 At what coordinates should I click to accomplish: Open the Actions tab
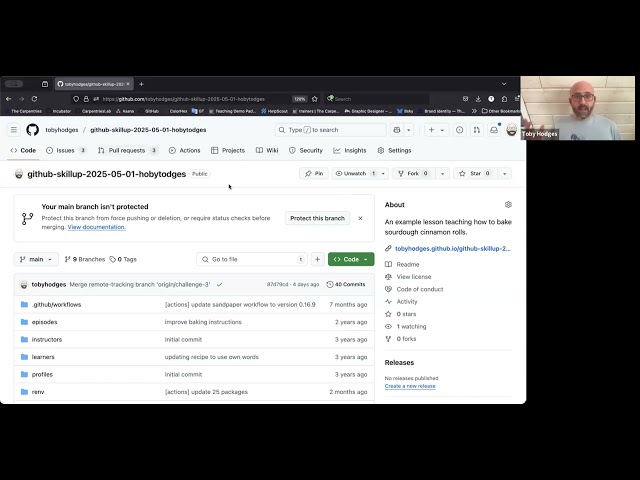pyautogui.click(x=184, y=150)
